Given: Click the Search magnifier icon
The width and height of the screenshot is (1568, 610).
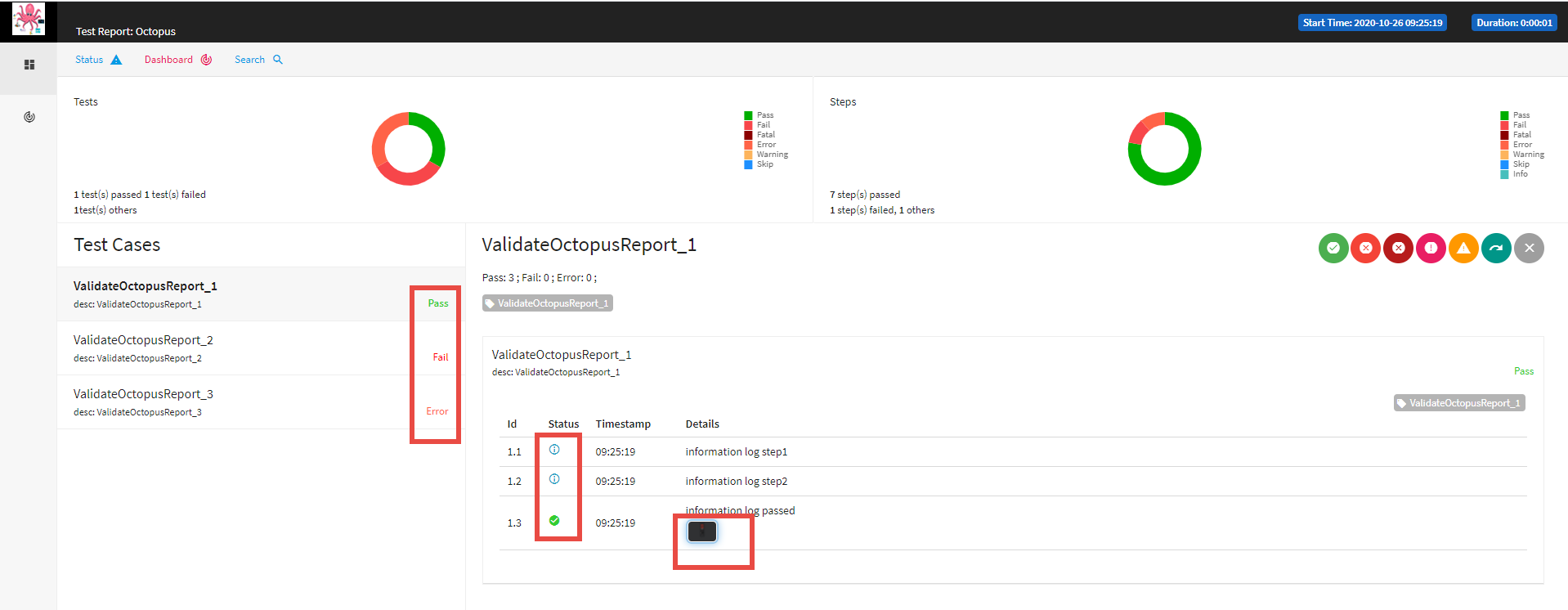Looking at the screenshot, I should (278, 60).
